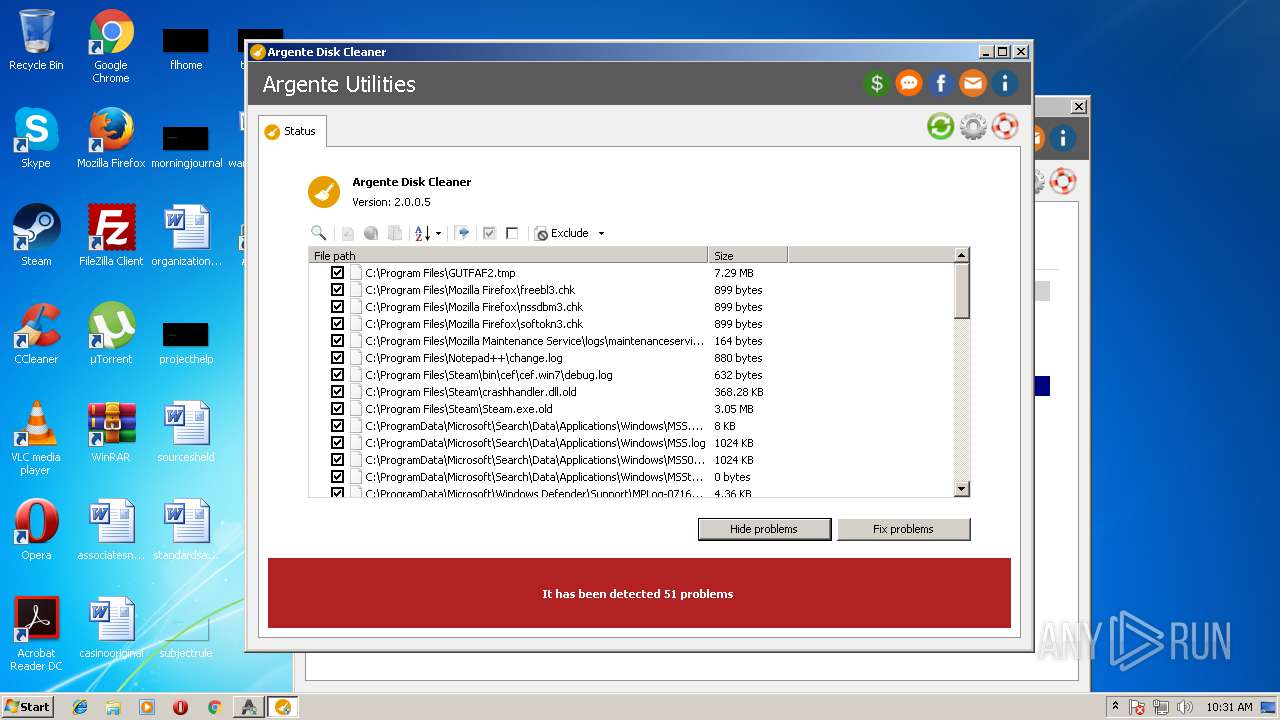Uncheck the Notepad++ change.log checkbox

[x=337, y=358]
